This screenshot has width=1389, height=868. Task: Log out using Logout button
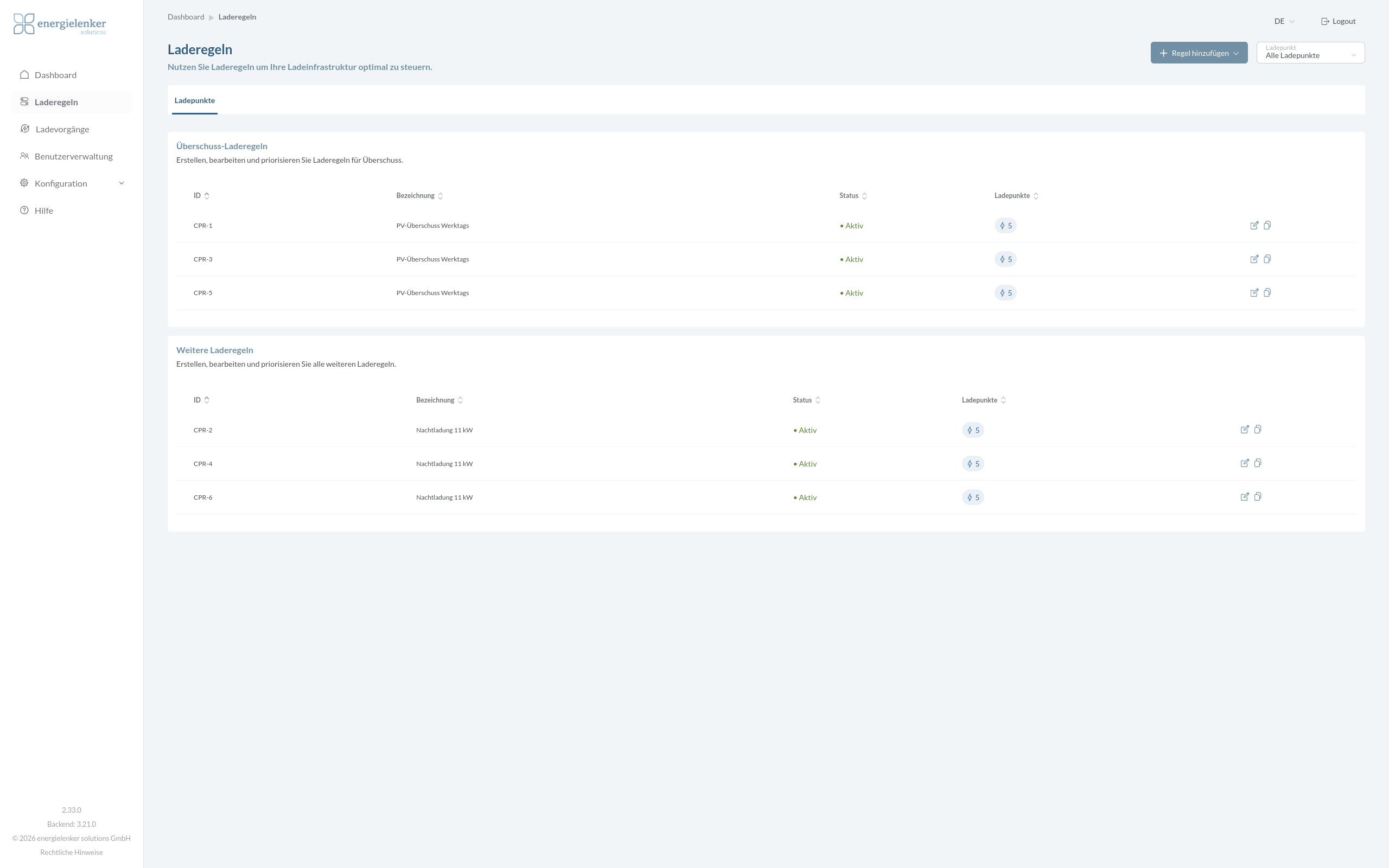tap(1338, 21)
